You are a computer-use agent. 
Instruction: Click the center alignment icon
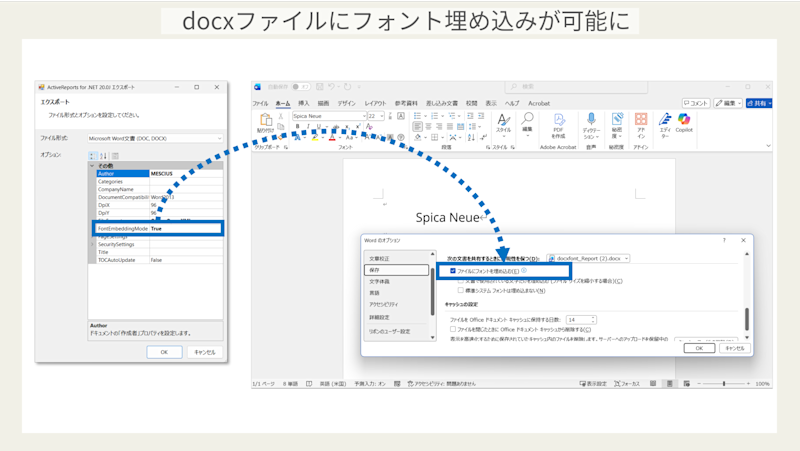click(428, 127)
